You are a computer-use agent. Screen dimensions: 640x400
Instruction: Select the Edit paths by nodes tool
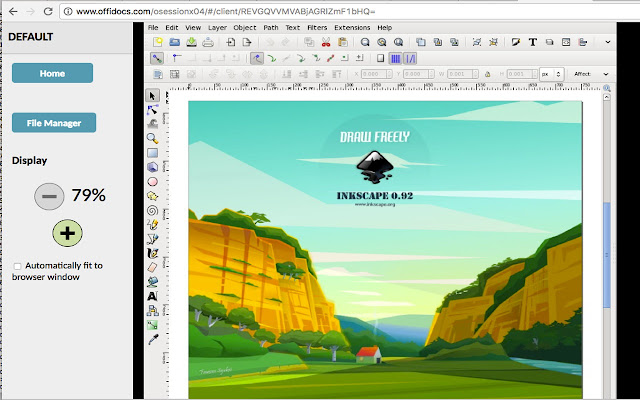click(x=152, y=109)
